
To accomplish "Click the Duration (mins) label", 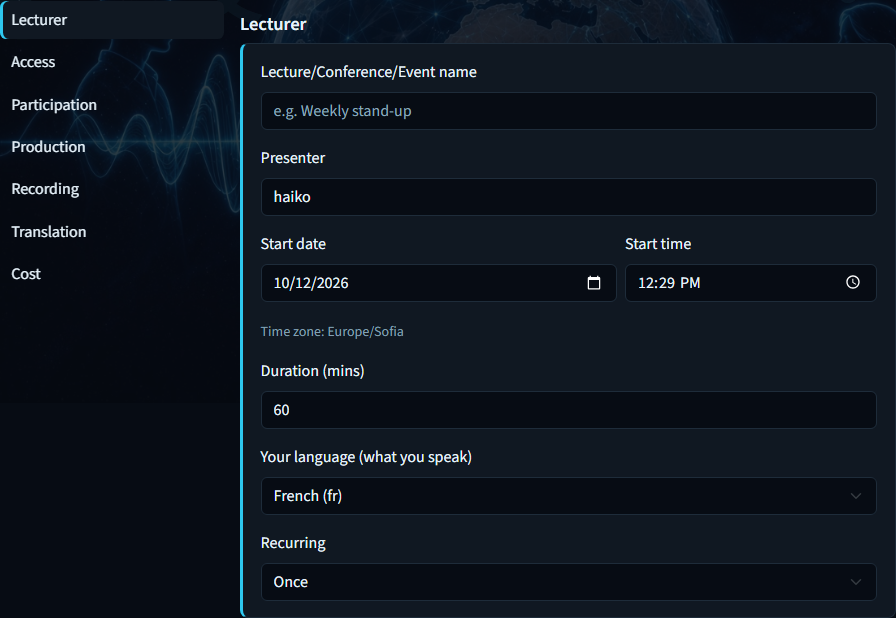I will (313, 371).
